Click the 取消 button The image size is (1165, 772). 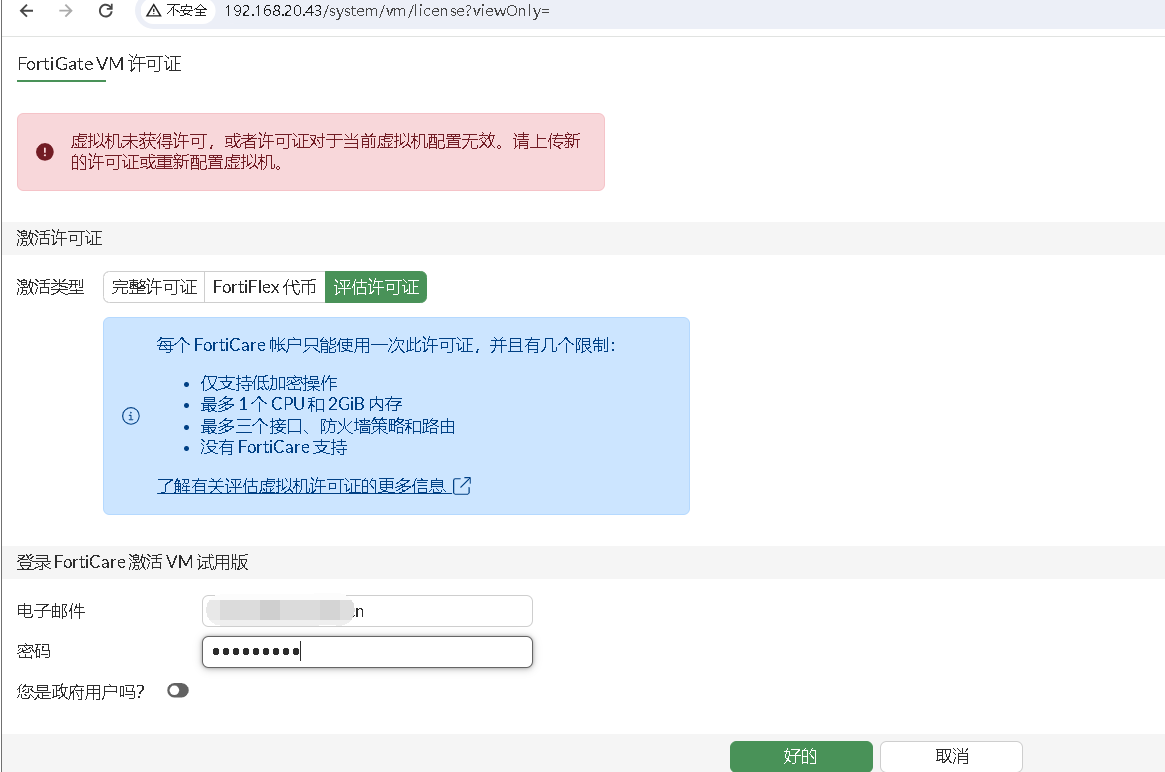[x=952, y=756]
